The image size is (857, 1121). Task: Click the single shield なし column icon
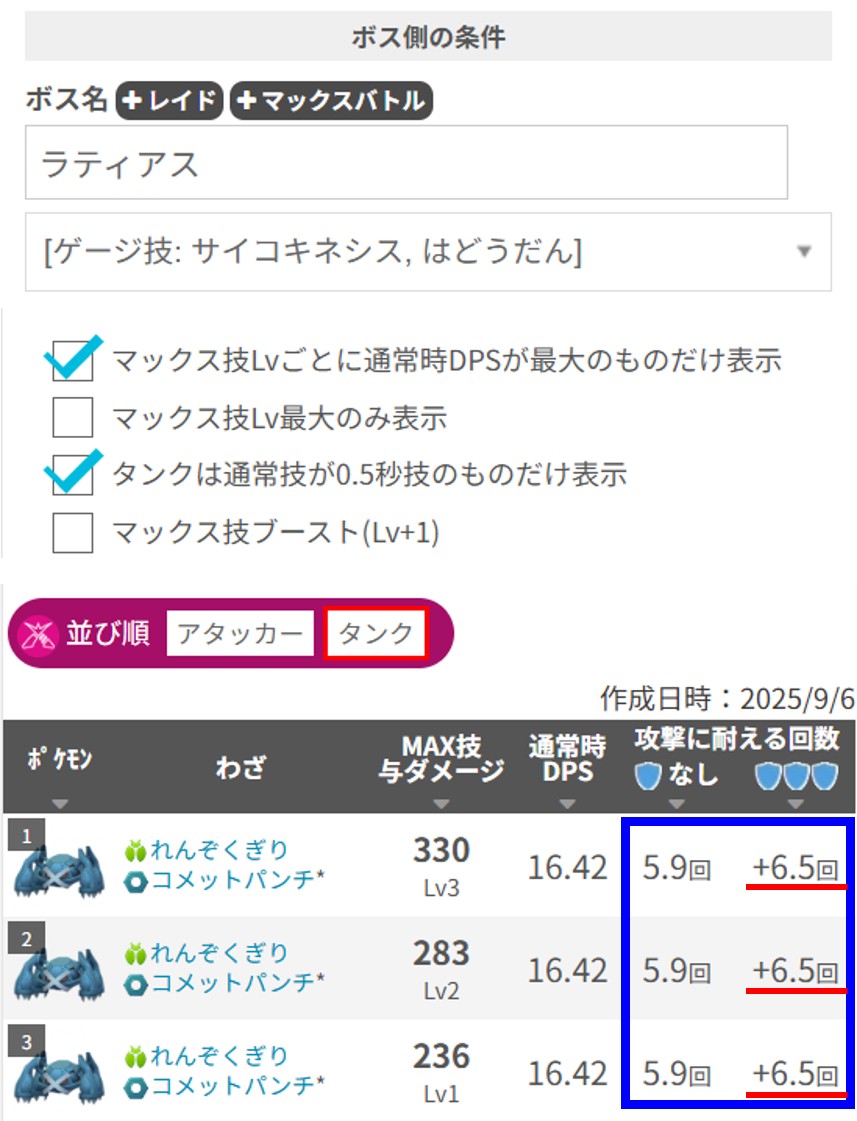click(x=649, y=775)
